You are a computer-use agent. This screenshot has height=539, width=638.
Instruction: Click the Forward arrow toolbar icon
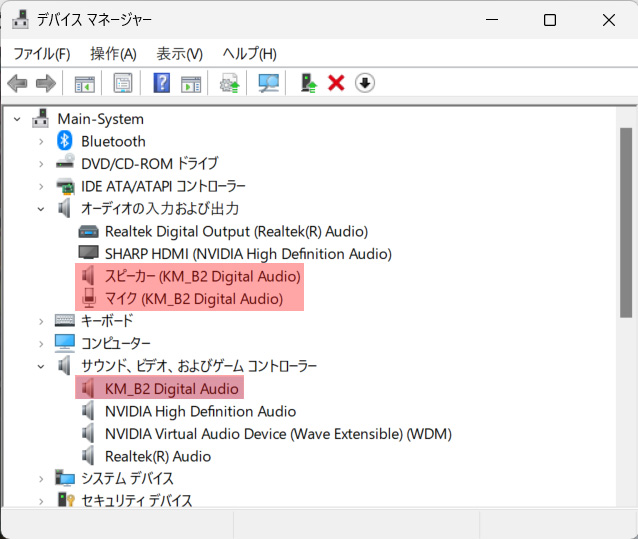pyautogui.click(x=46, y=83)
